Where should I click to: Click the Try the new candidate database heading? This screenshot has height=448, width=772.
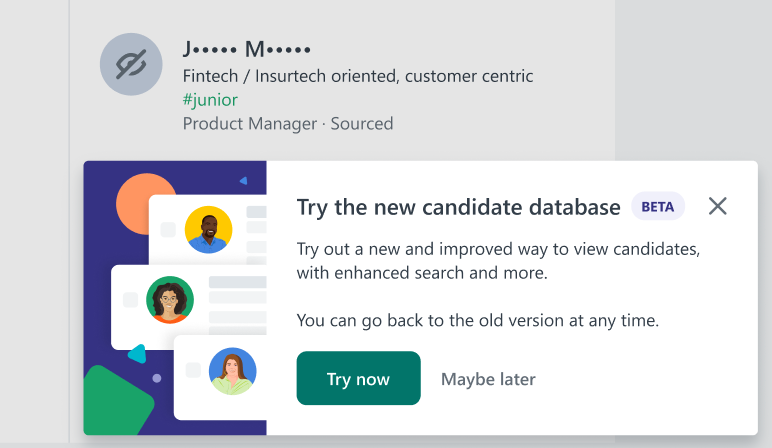click(458, 207)
